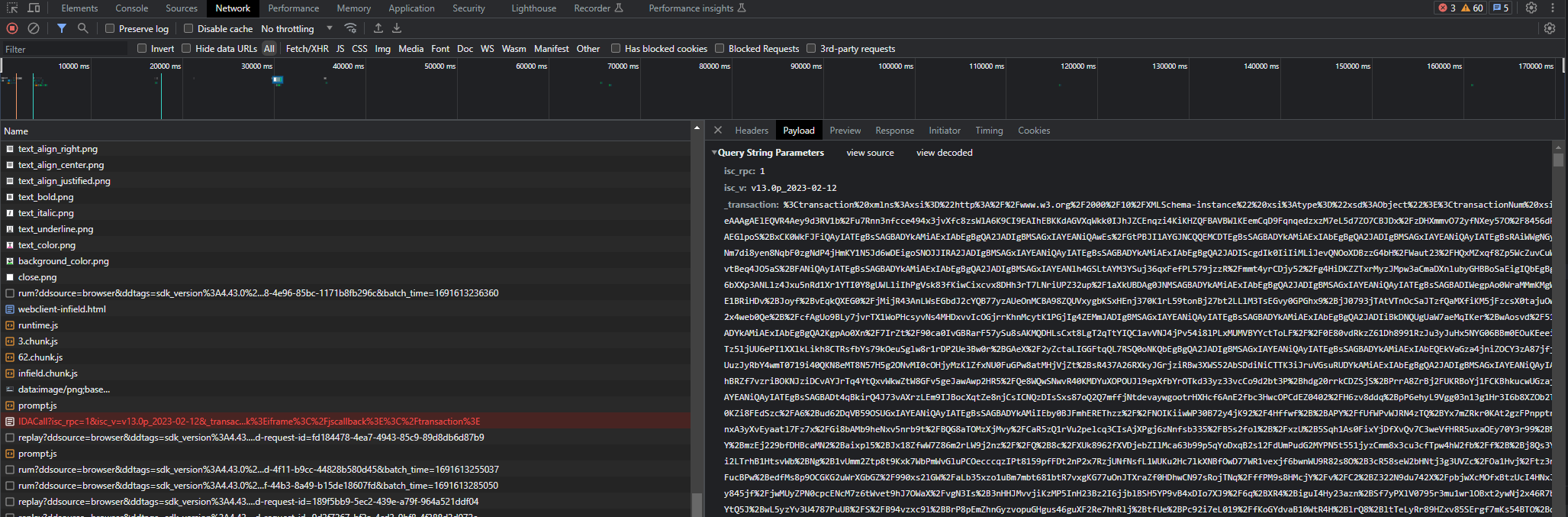This screenshot has width=1568, height=517.
Task: Collapse the Query String Parameters section
Action: click(x=715, y=153)
